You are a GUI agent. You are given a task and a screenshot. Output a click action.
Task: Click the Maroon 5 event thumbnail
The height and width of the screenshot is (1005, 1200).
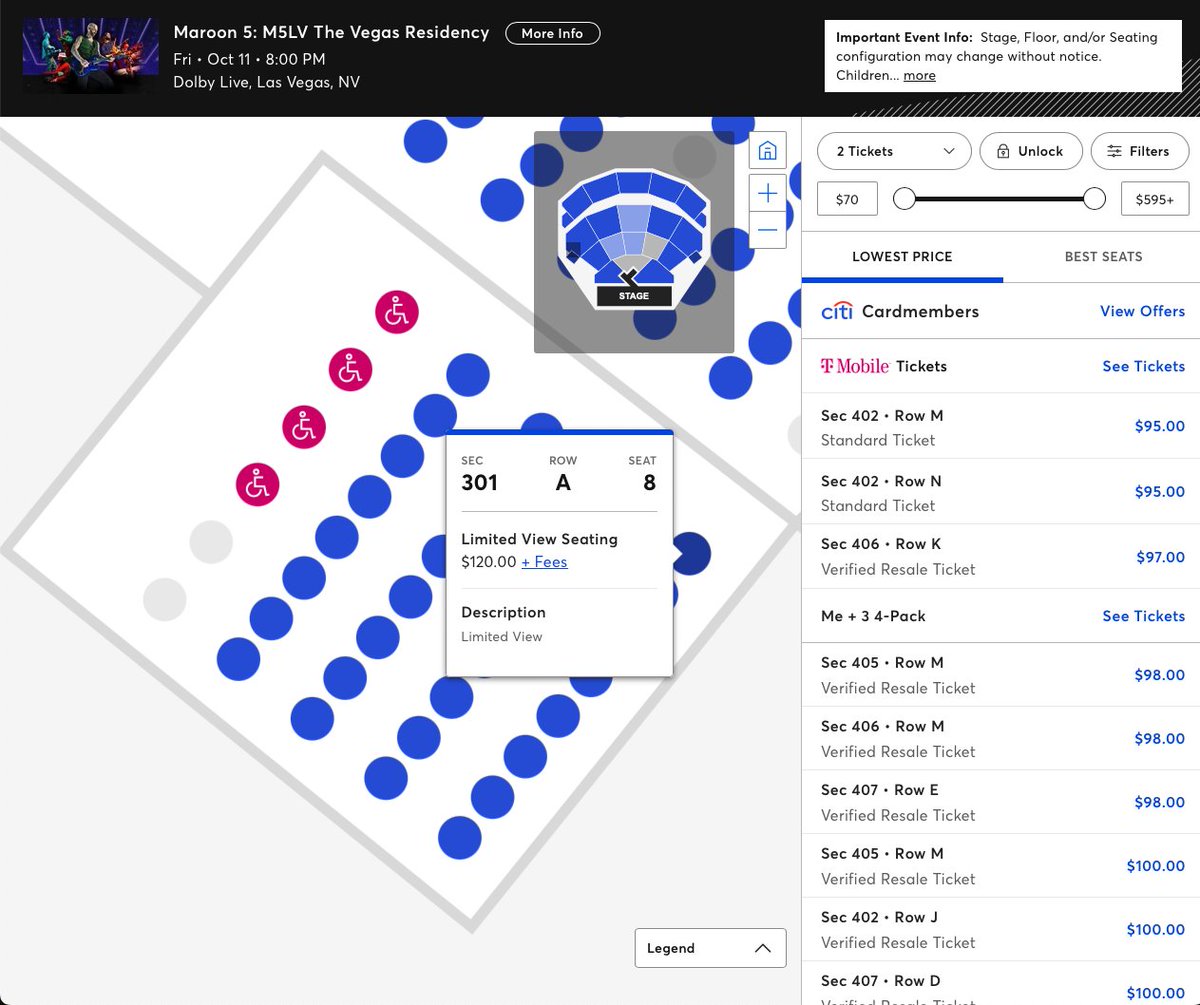point(91,56)
